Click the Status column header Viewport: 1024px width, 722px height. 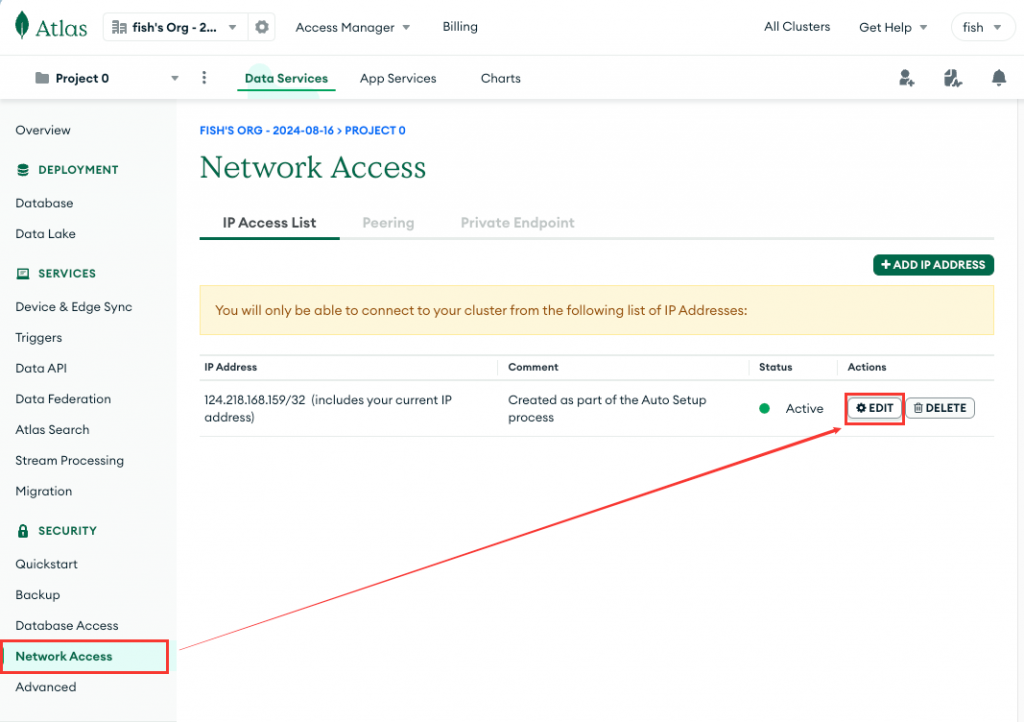775,367
